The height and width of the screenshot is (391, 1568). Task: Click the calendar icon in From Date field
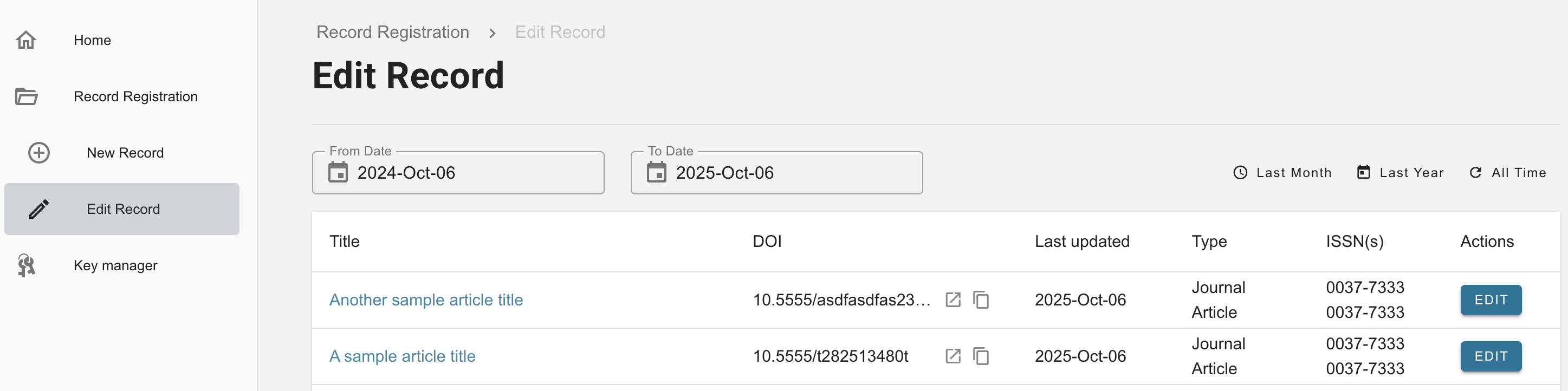(341, 173)
